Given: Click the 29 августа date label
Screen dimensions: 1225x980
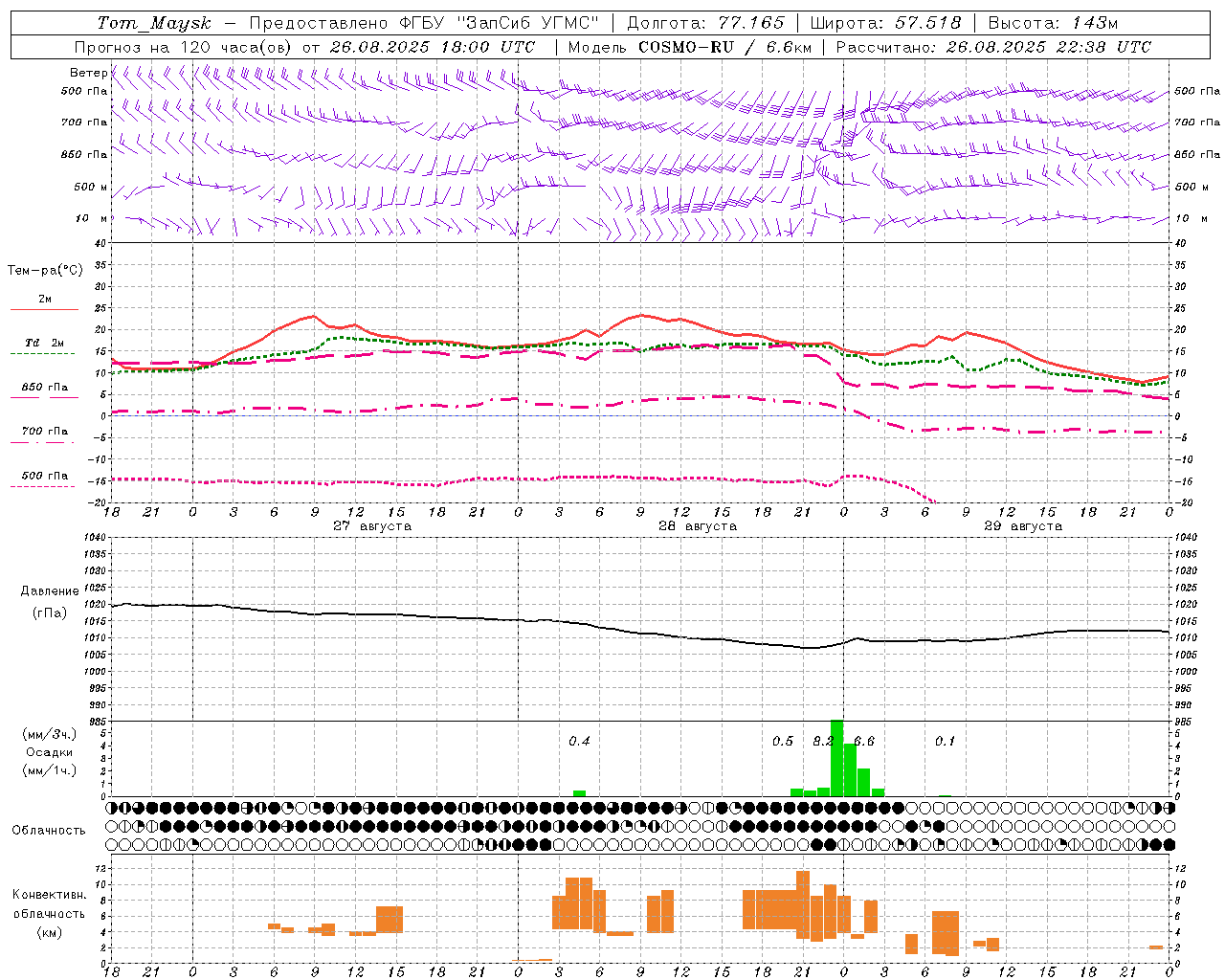Looking at the screenshot, I should click(1023, 526).
